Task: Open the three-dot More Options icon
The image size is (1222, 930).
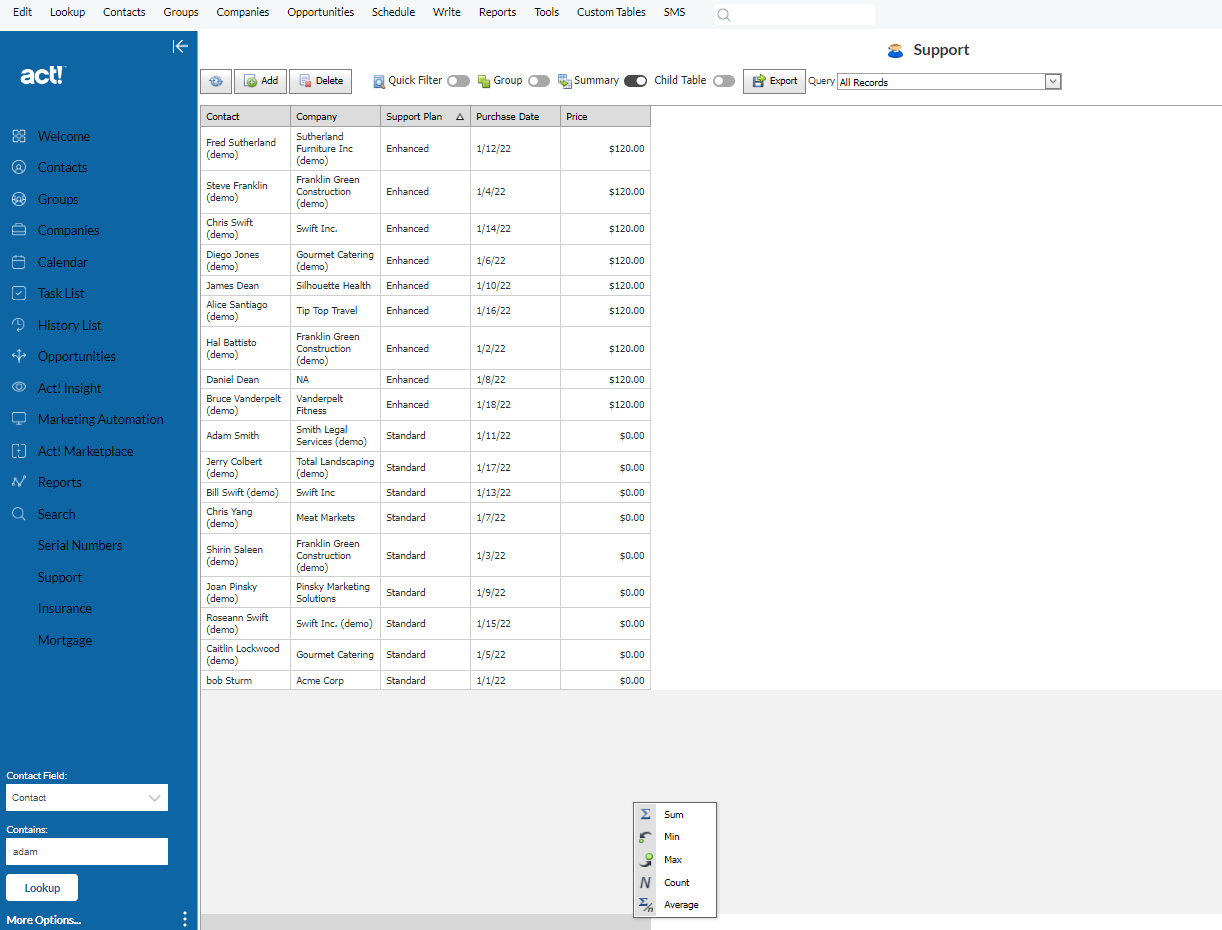Action: pyautogui.click(x=184, y=919)
